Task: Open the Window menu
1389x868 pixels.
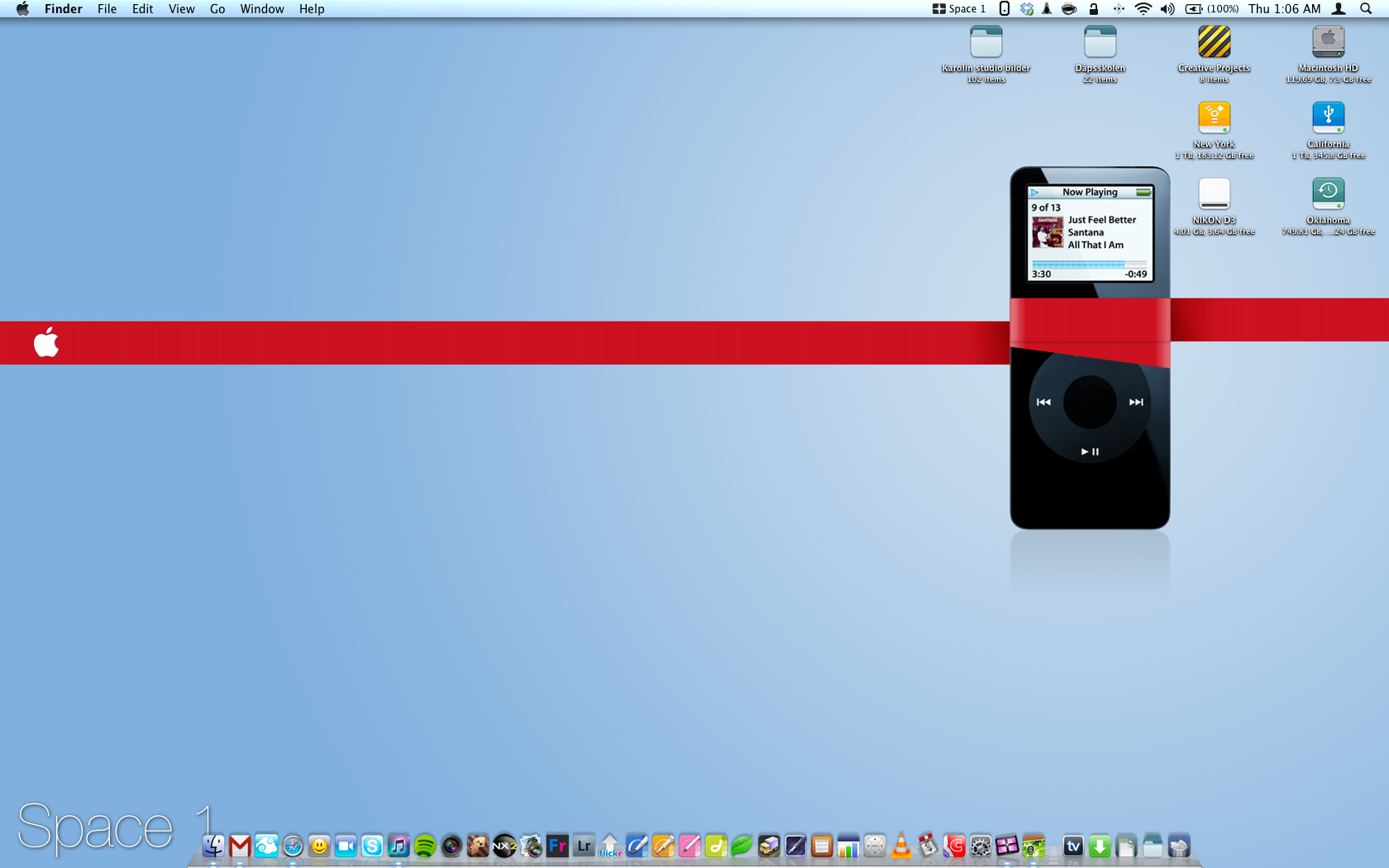Action: coord(262,9)
